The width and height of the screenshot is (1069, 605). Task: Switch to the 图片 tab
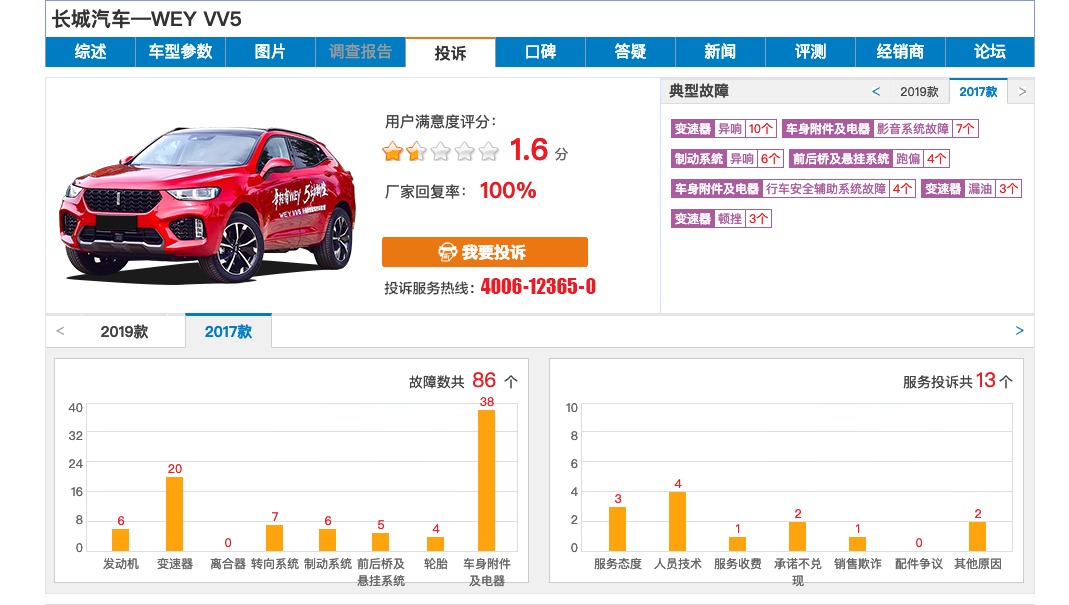click(x=270, y=52)
